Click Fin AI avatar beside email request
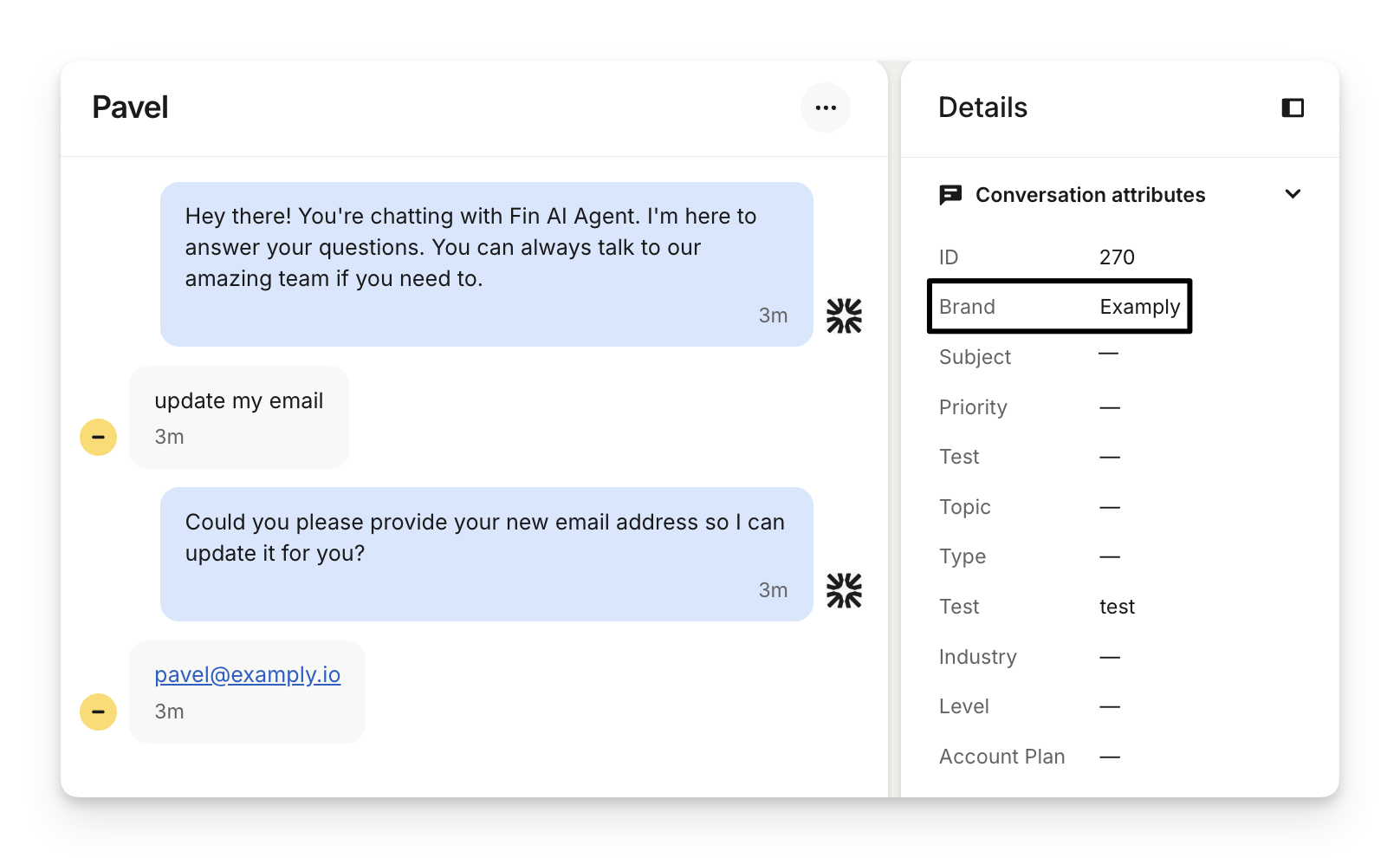The image size is (1400, 858). click(x=843, y=591)
